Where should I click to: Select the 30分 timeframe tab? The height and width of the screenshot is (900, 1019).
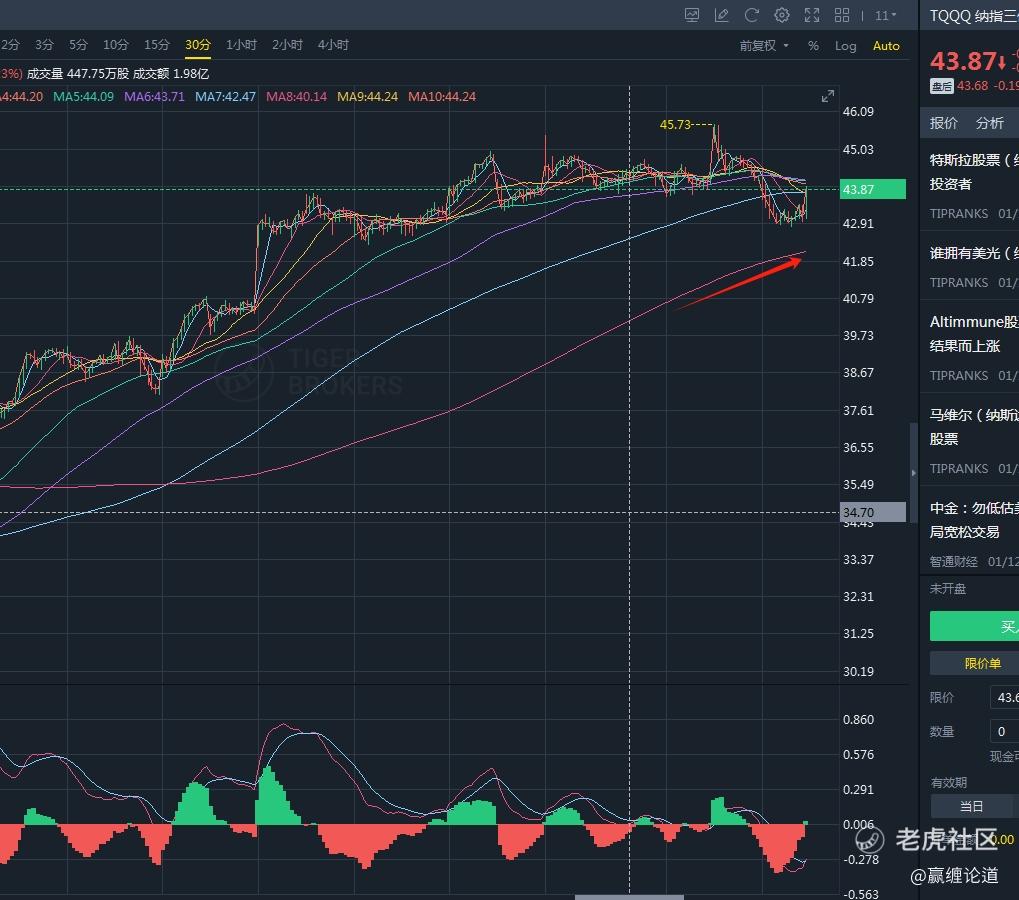click(x=198, y=45)
